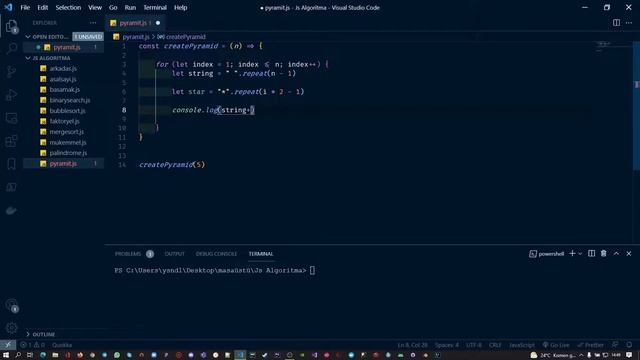Change UTF-8 file encoding
The image size is (640, 360).
[474, 345]
